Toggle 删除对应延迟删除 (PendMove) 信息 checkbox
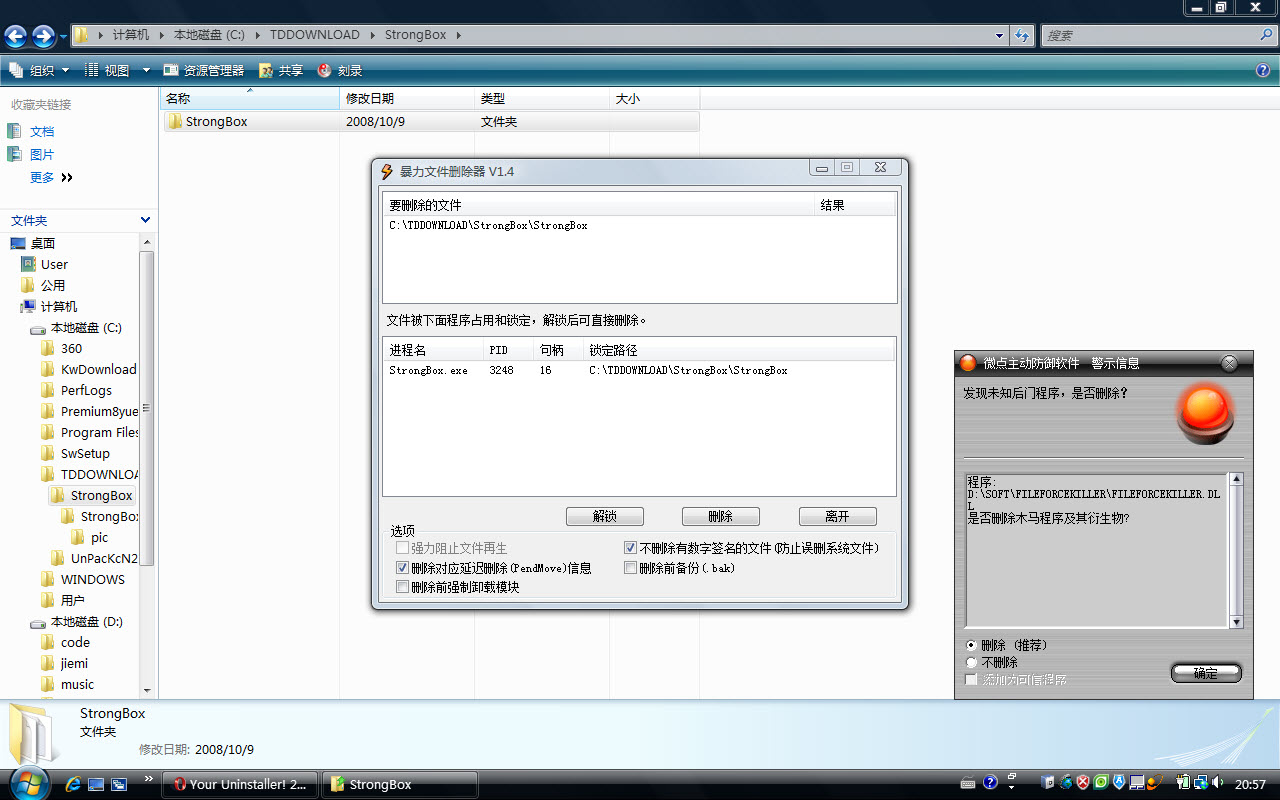 pos(402,568)
